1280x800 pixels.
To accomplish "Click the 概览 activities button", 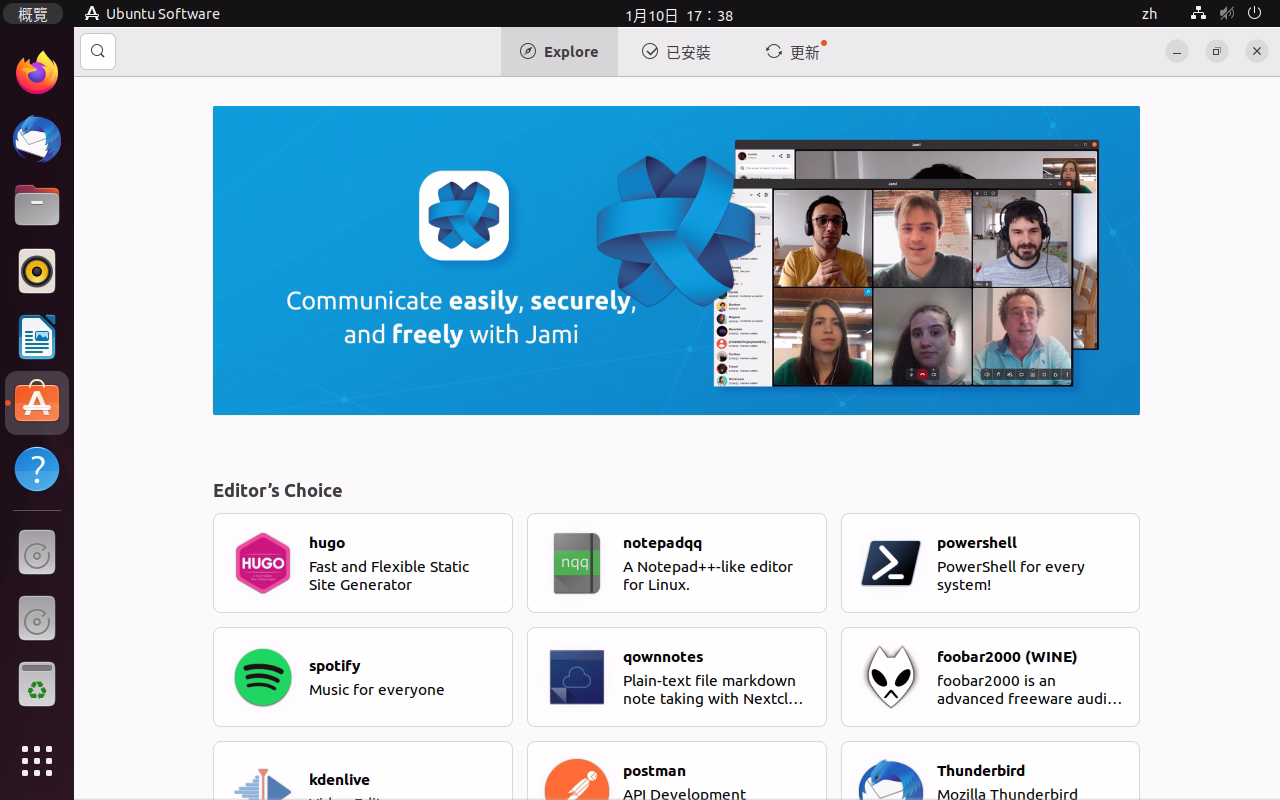I will (33, 14).
